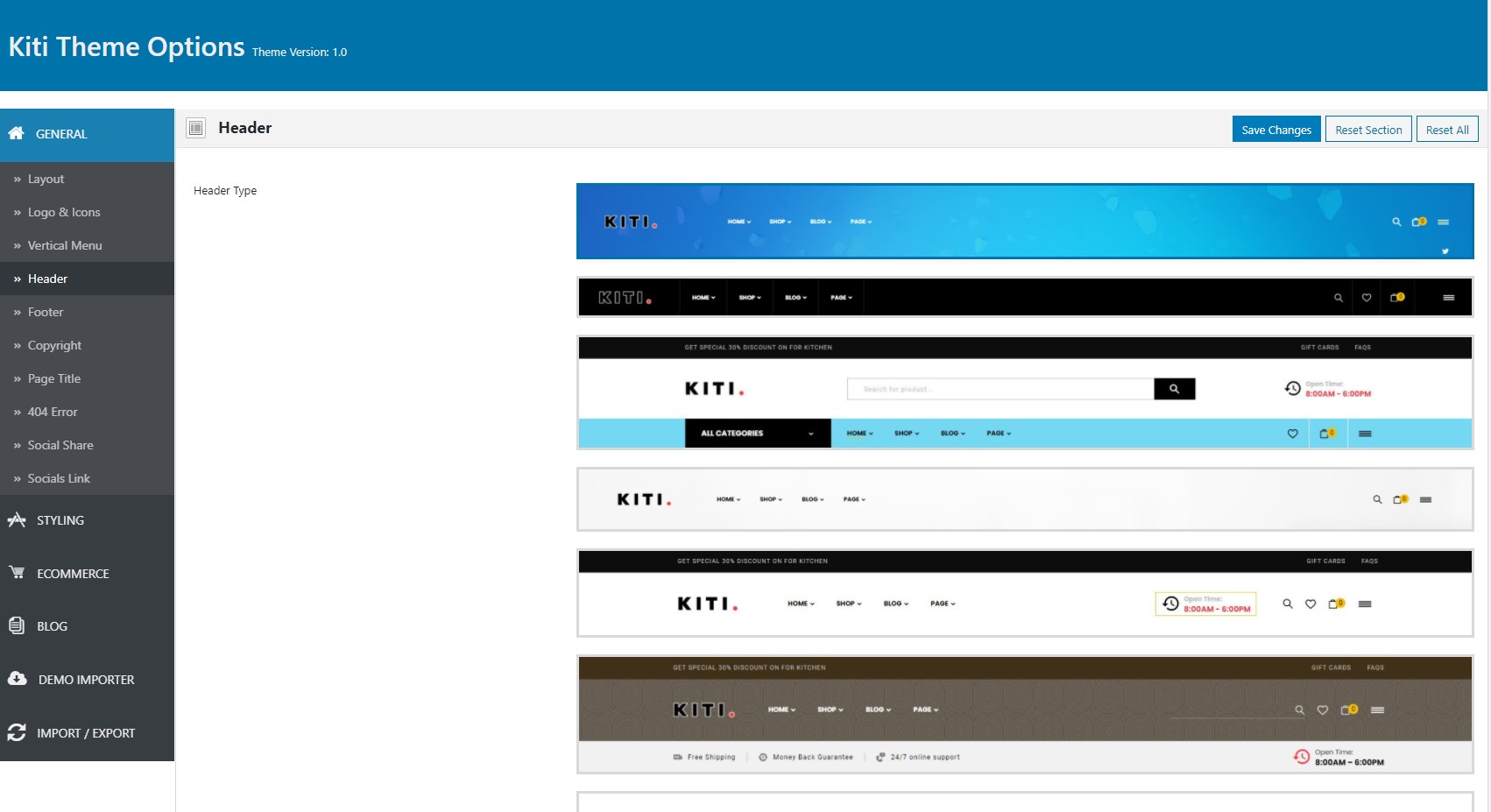
Task: Select the All Categories search header layout
Action: click(1025, 392)
